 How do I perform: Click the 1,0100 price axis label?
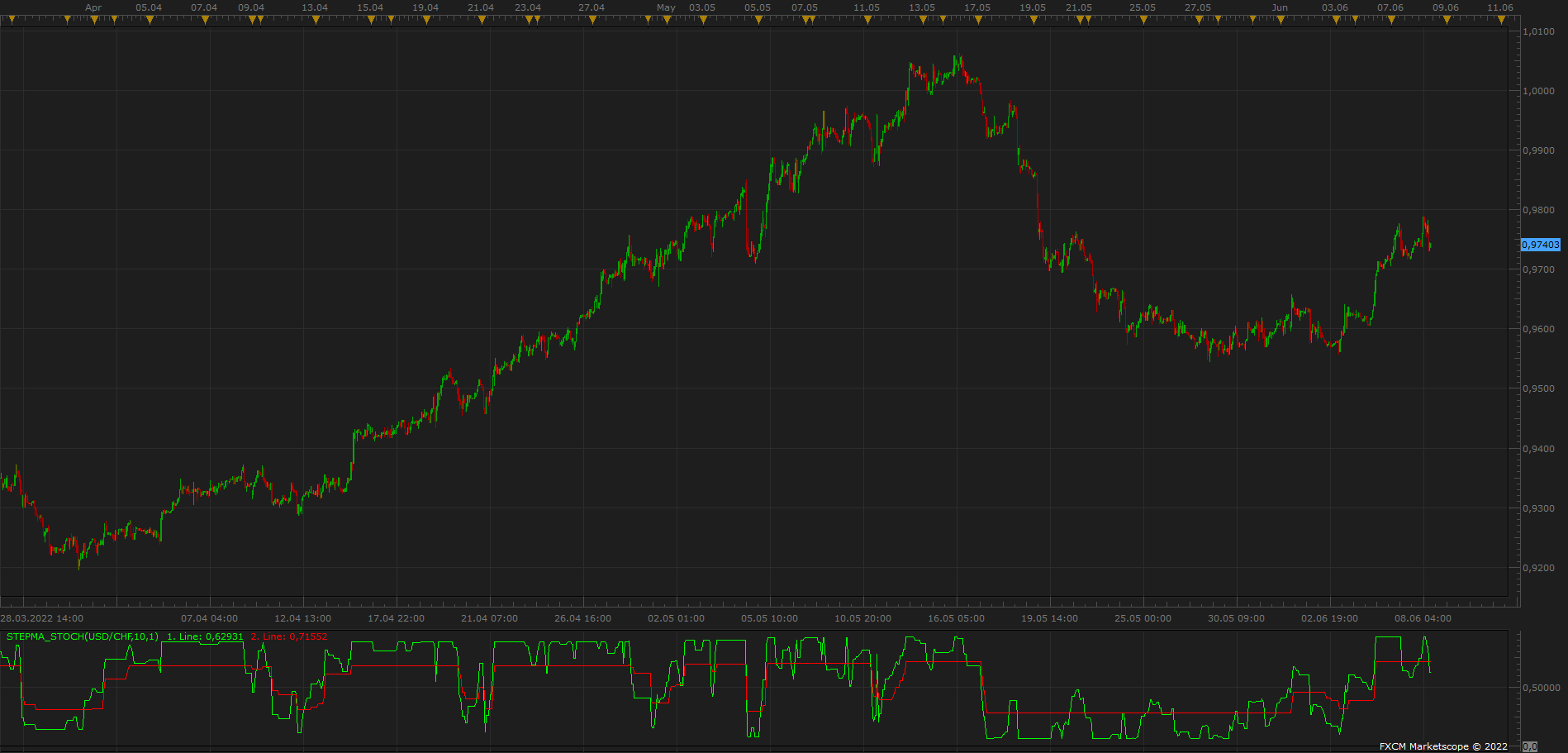[1538, 31]
